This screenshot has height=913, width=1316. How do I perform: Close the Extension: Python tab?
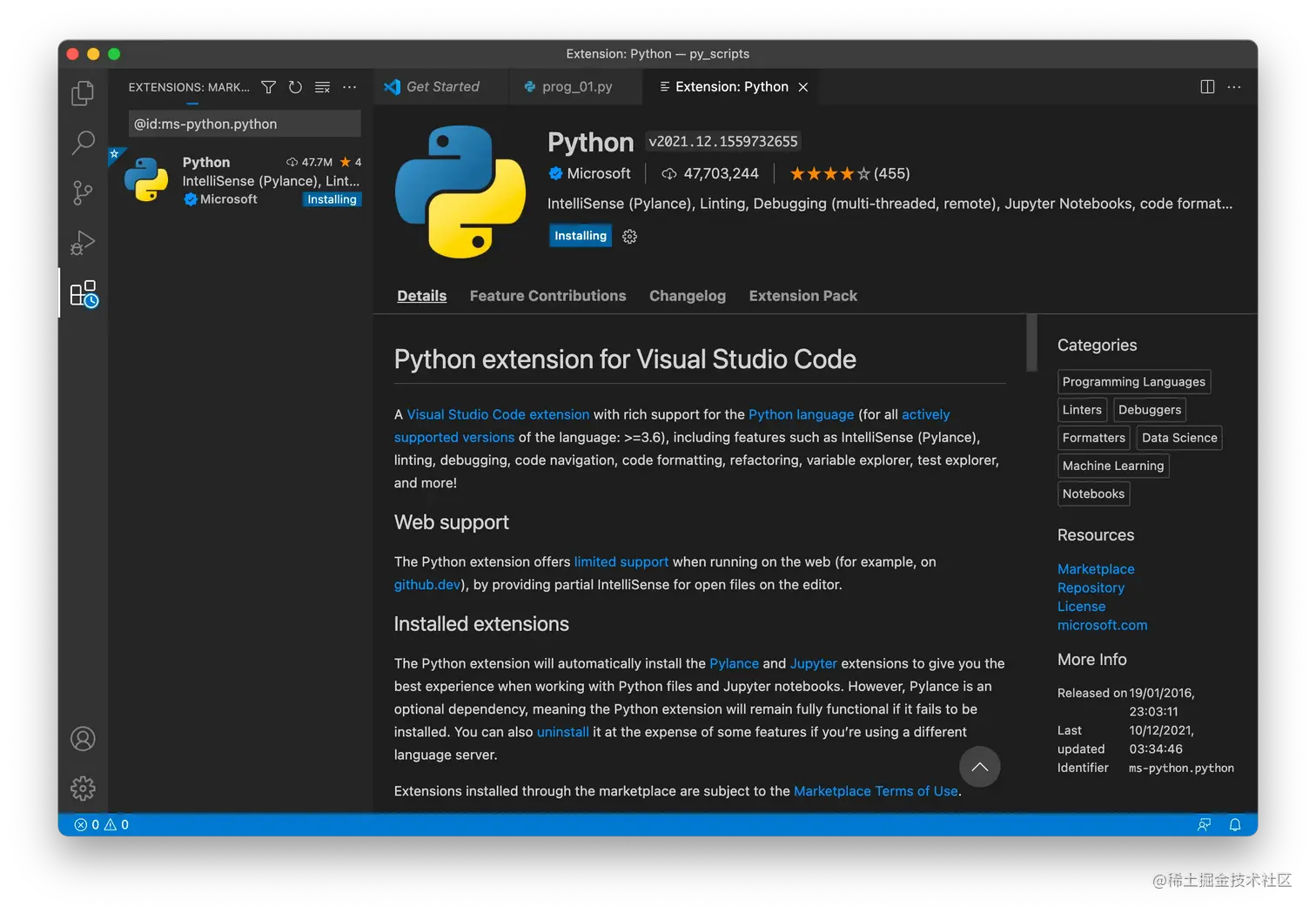click(803, 87)
